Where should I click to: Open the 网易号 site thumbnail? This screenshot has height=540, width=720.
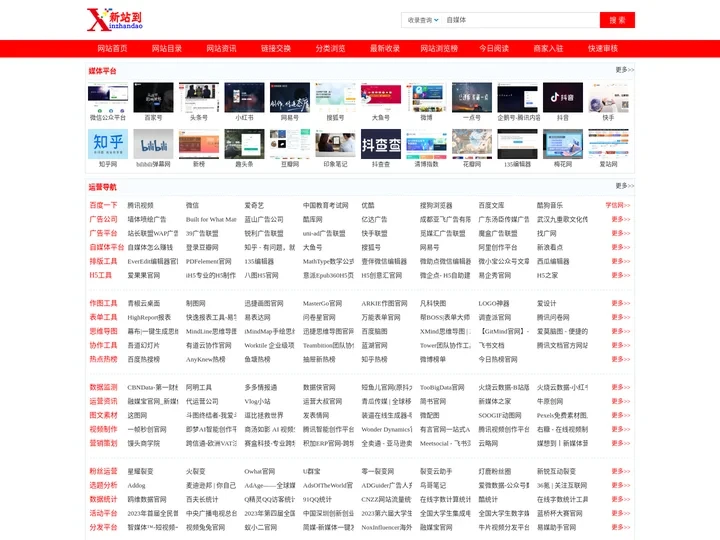coord(290,98)
